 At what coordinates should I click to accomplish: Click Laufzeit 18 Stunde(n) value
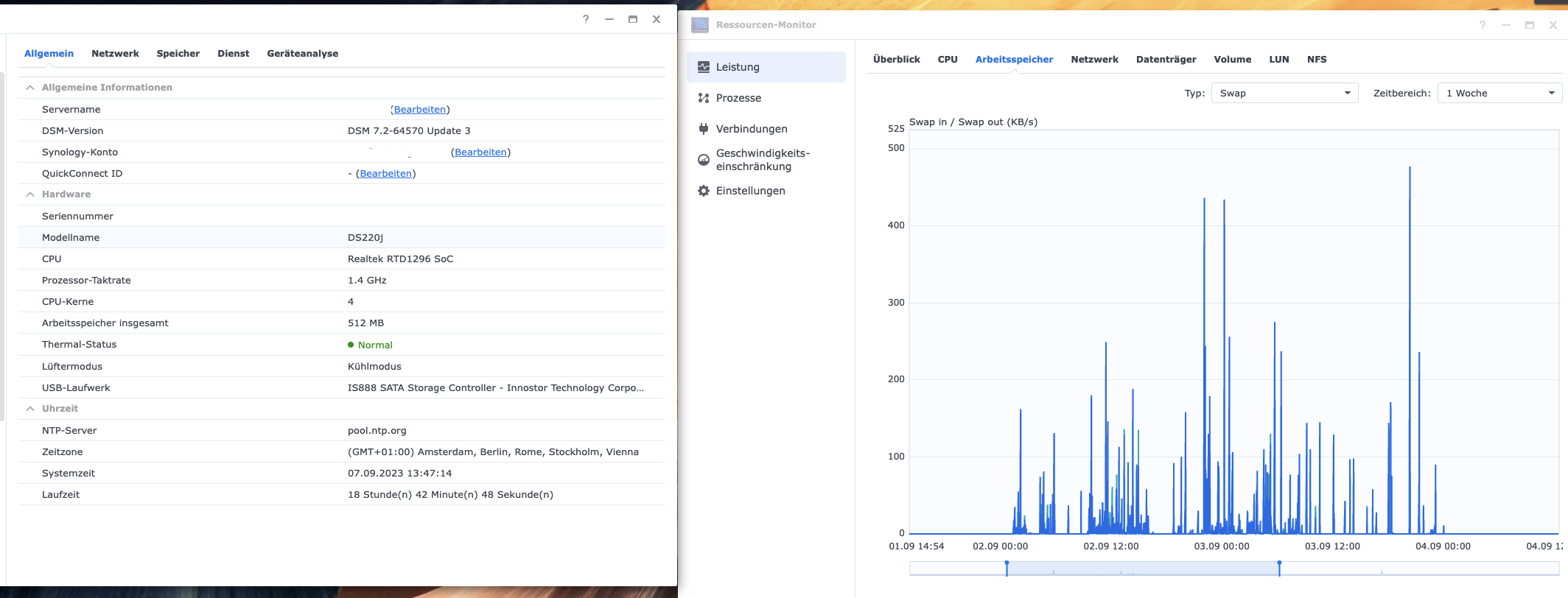[450, 495]
